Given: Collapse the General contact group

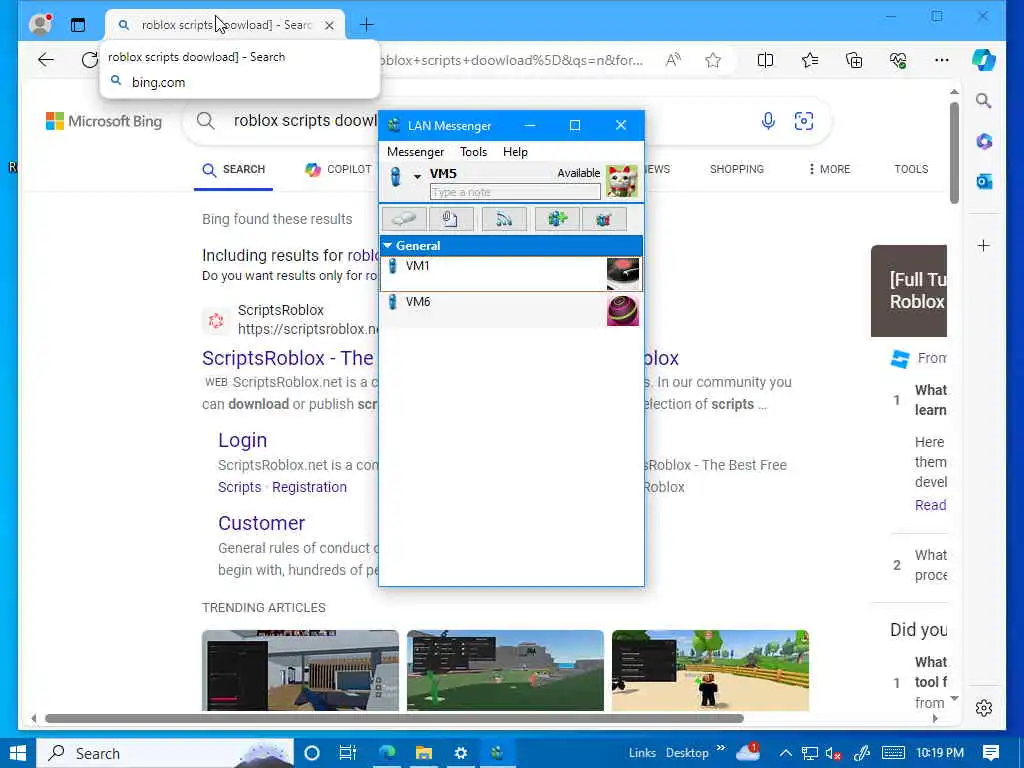Looking at the screenshot, I should (x=388, y=246).
